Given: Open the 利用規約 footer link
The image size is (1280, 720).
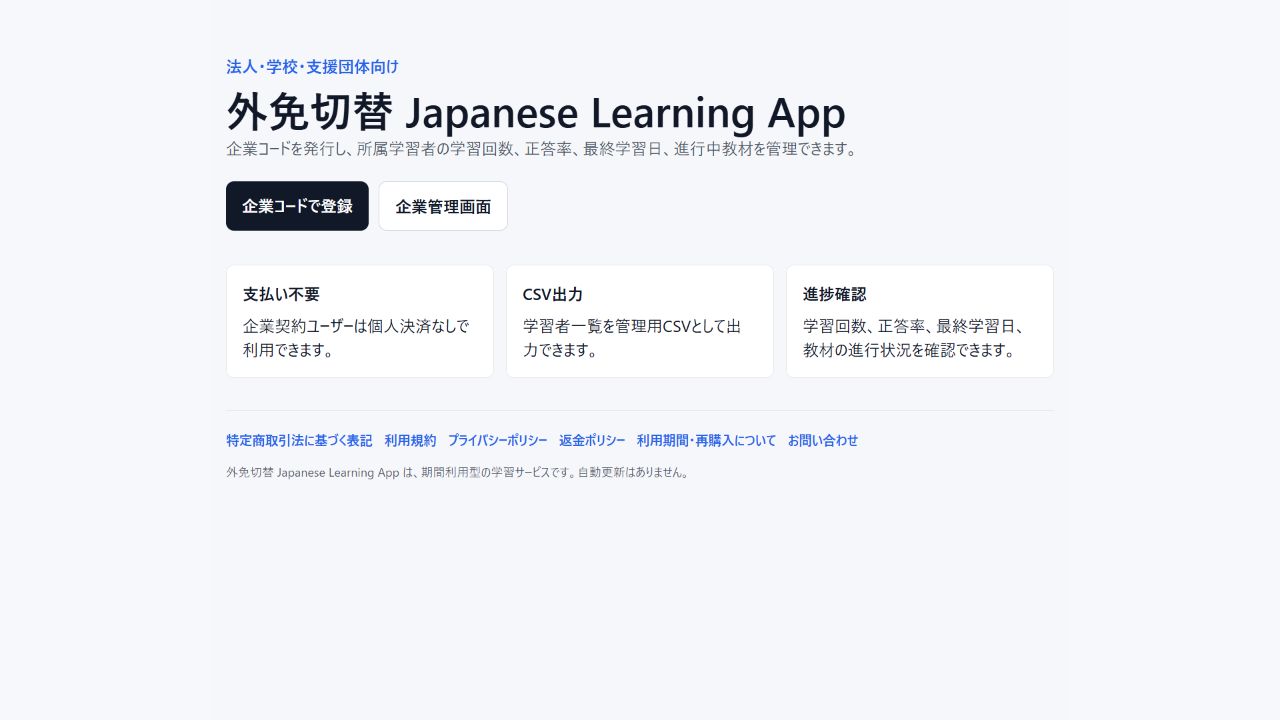Looking at the screenshot, I should (x=410, y=440).
